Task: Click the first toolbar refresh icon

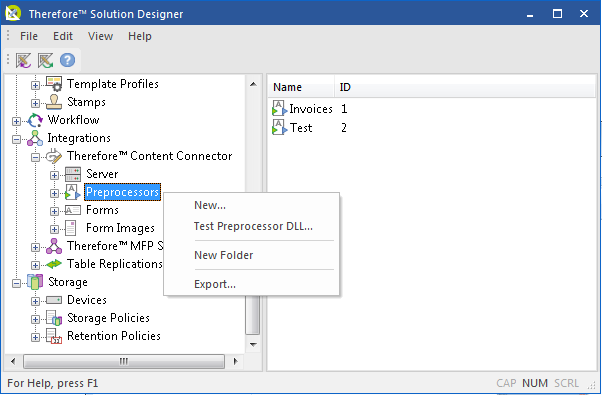Action: click(x=23, y=61)
